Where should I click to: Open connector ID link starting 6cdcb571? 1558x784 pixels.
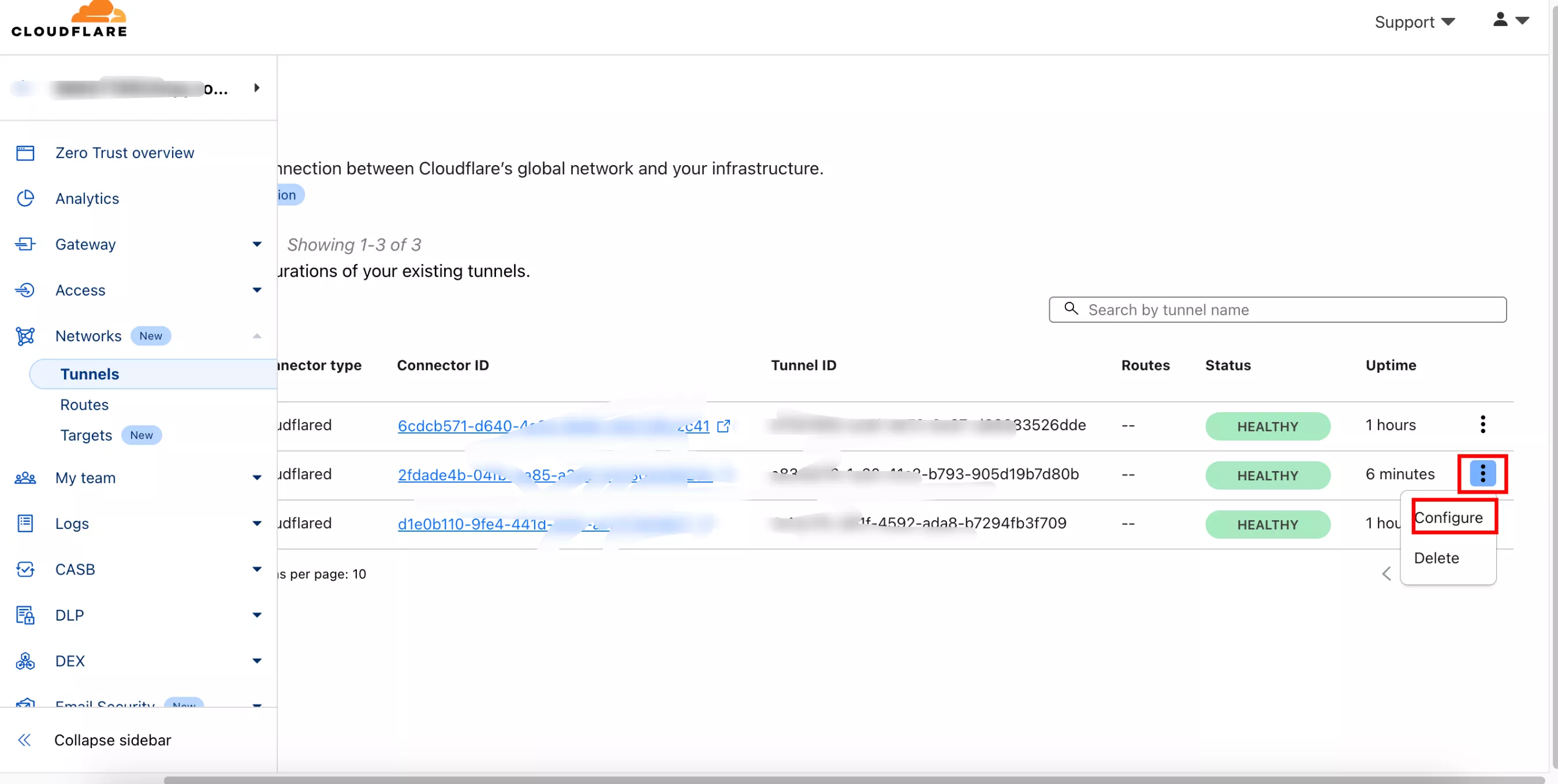553,426
